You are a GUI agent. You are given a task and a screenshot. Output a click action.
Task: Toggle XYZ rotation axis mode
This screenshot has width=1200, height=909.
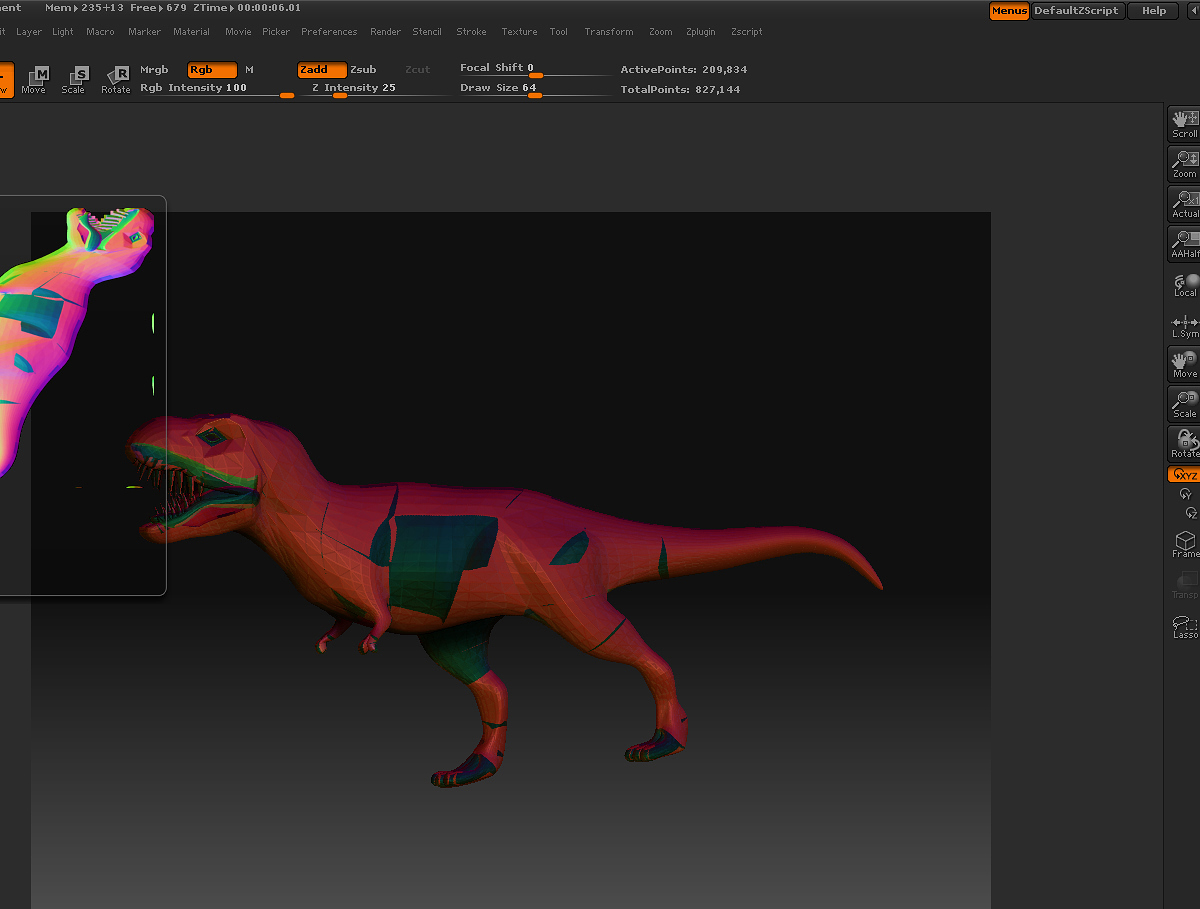[1184, 475]
